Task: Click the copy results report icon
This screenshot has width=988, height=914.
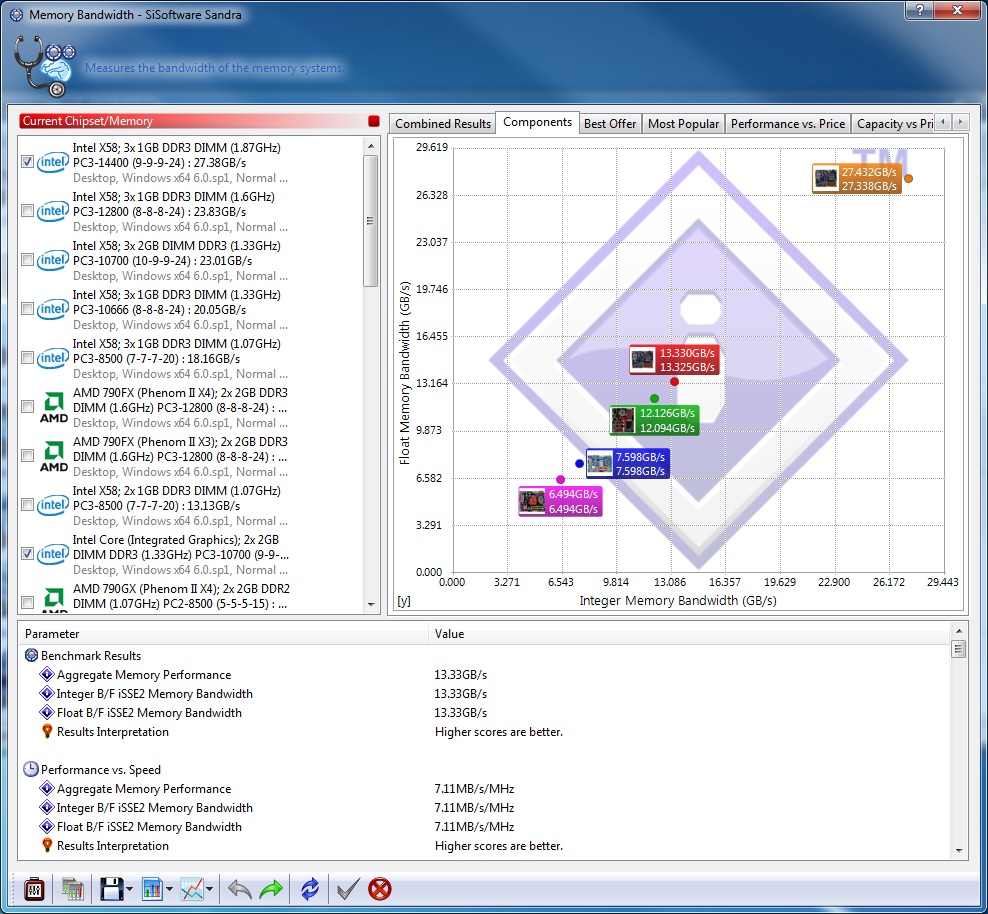Action: (72, 889)
